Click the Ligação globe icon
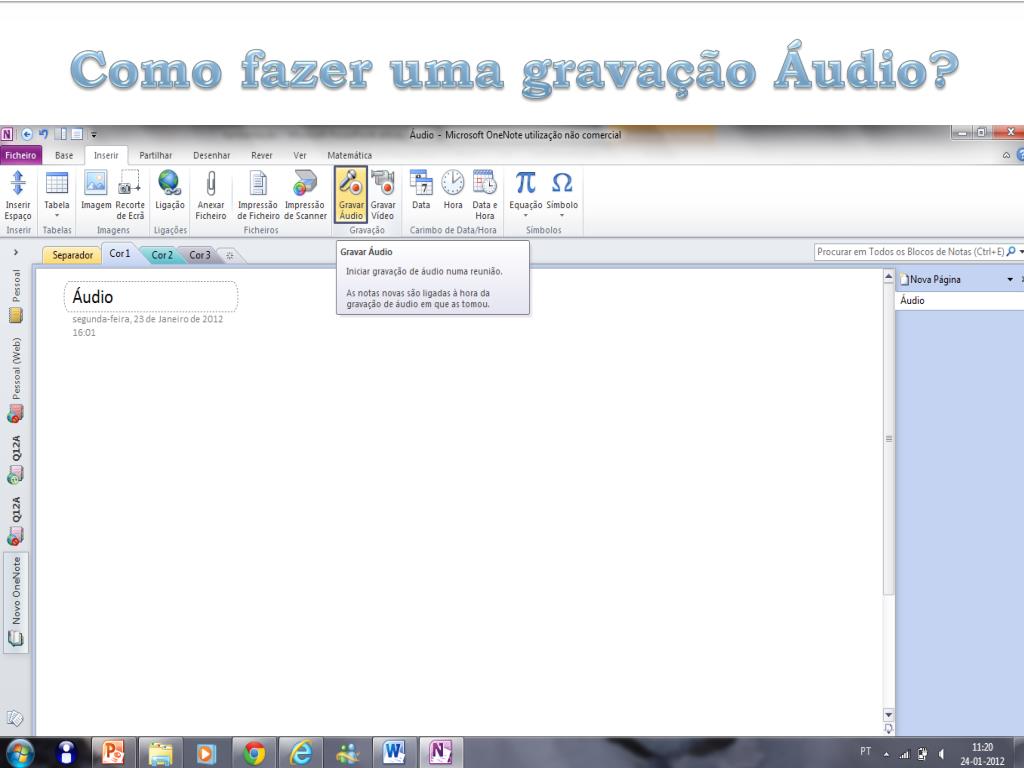This screenshot has width=1024, height=768. [x=169, y=183]
